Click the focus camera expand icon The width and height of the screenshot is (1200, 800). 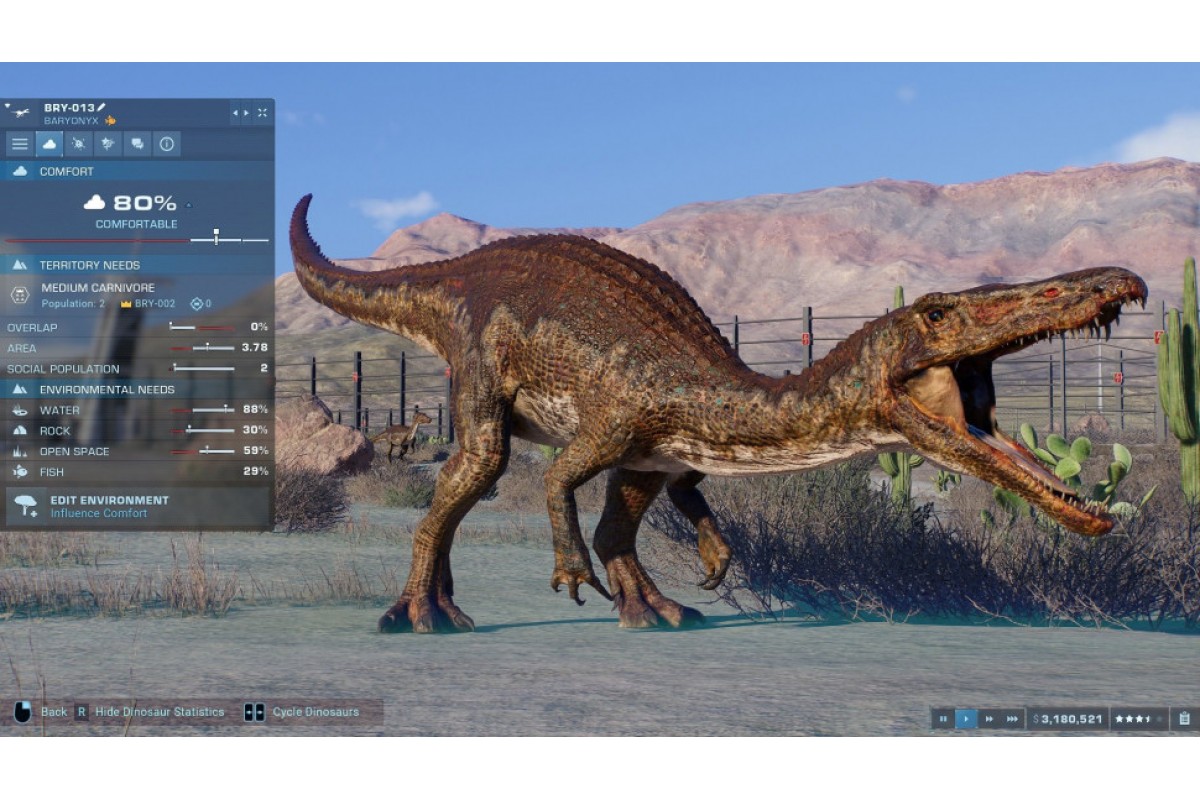pos(262,113)
